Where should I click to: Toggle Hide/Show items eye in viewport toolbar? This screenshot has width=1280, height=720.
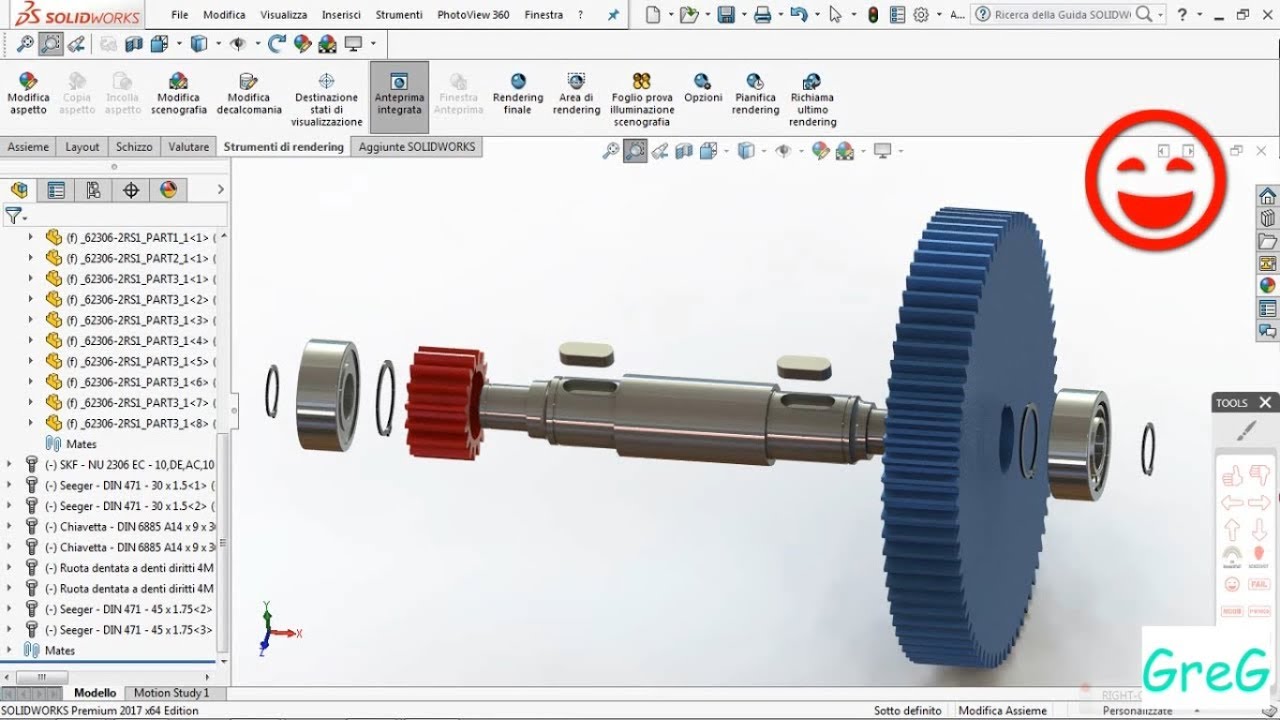(x=783, y=151)
